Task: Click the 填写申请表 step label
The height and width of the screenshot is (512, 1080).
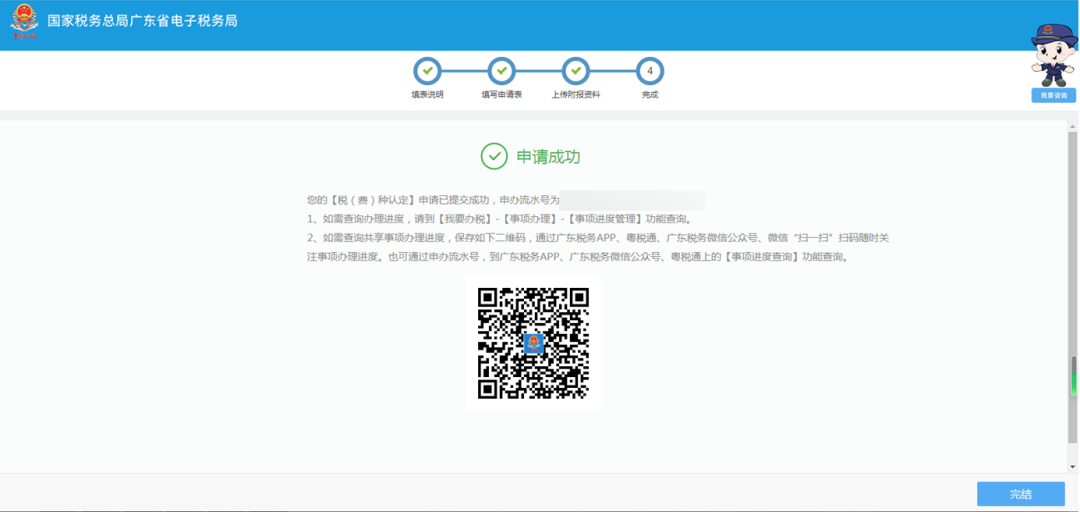Action: coord(501,95)
